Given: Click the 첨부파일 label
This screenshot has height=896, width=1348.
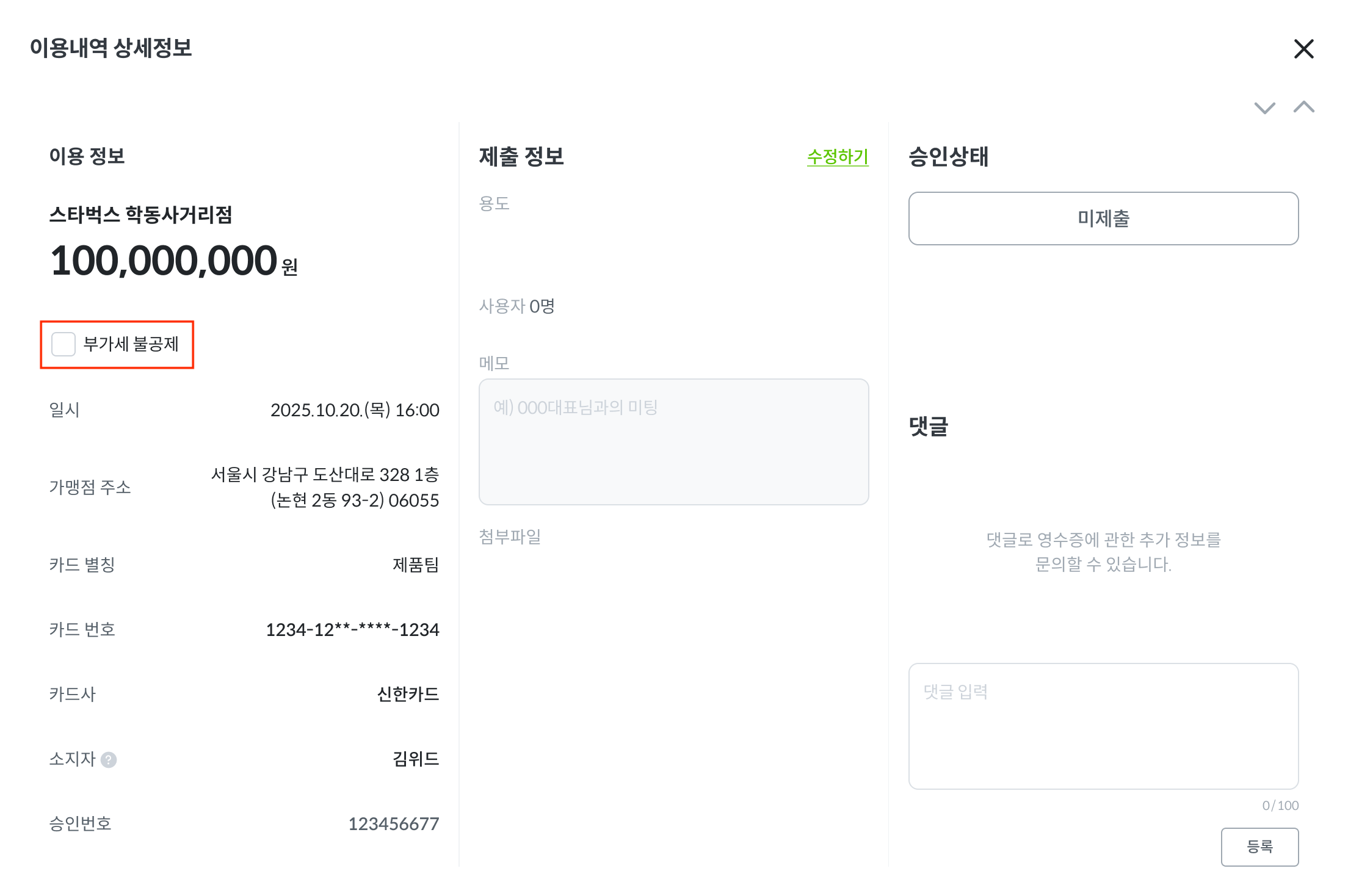Looking at the screenshot, I should (510, 537).
